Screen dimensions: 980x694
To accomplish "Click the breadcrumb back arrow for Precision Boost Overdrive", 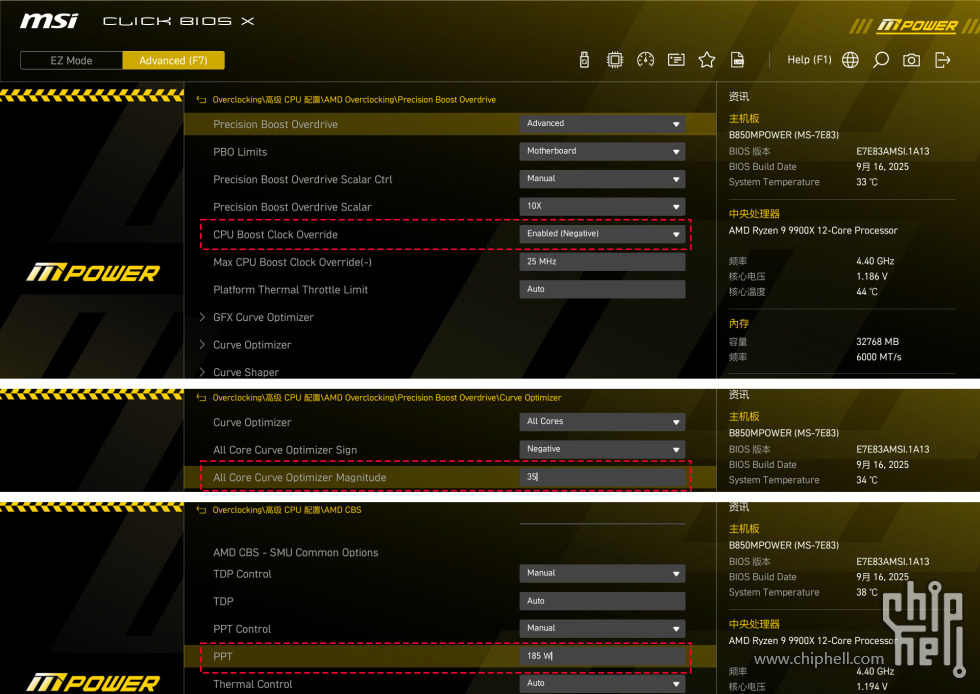I will point(201,100).
